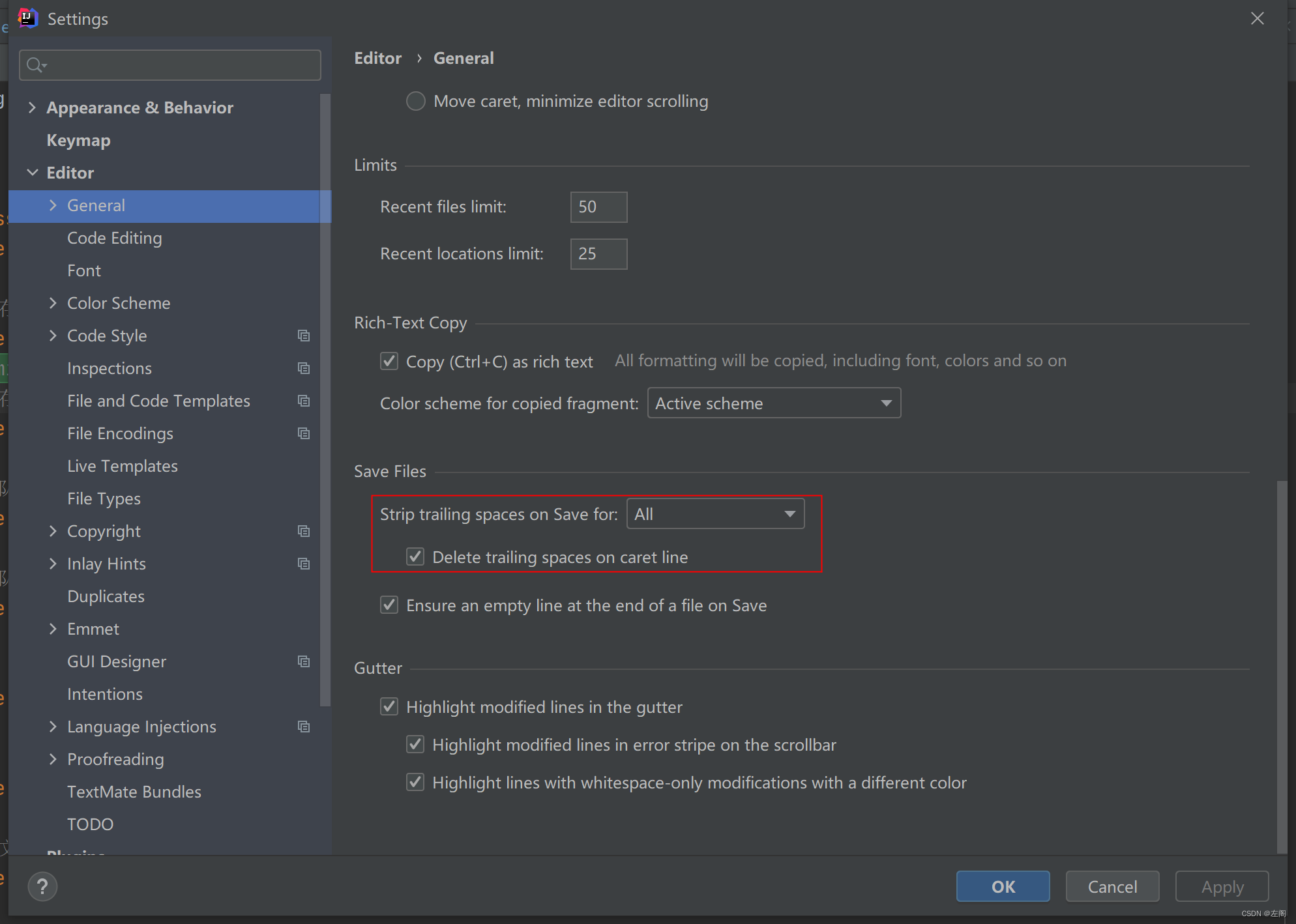Click the project-level icon next to GUI Designer

(x=303, y=661)
